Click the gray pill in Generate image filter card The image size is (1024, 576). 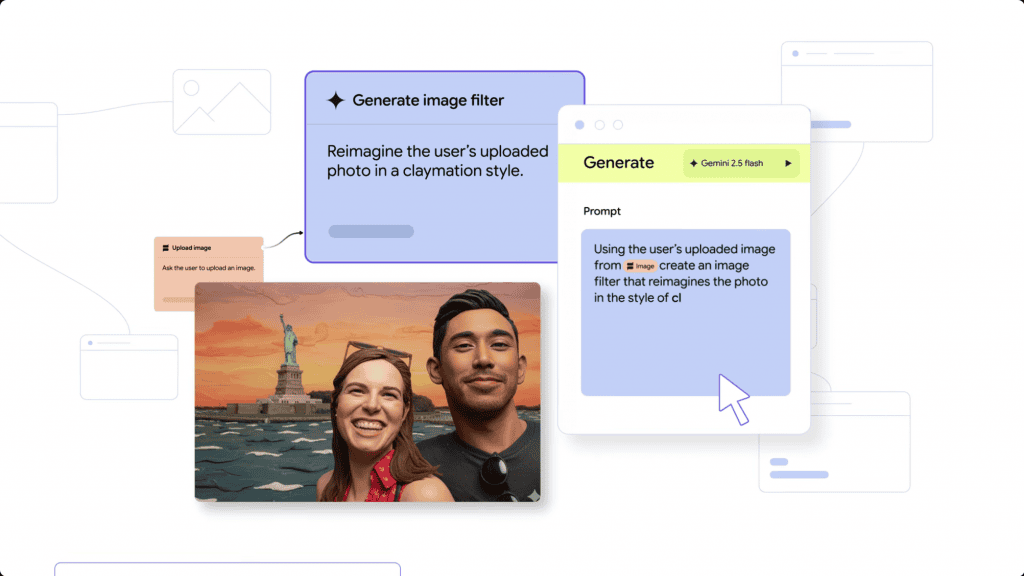pos(371,231)
